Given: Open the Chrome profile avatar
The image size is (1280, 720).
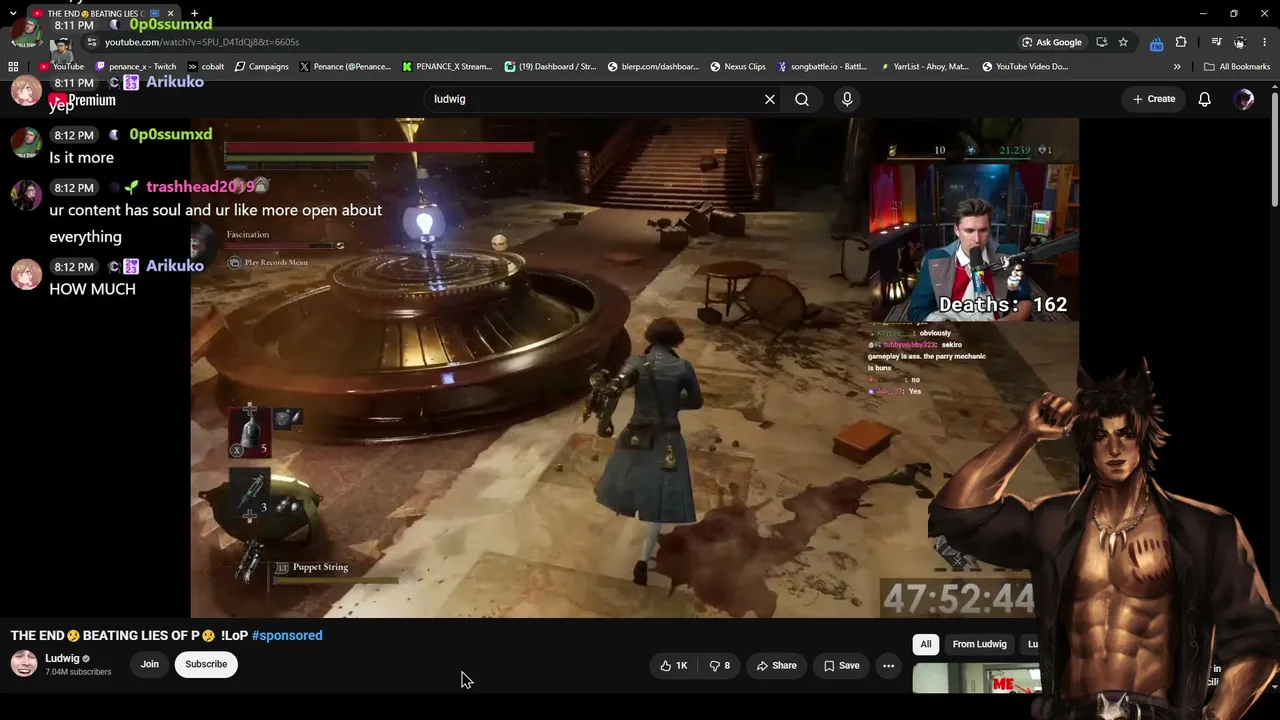Looking at the screenshot, I should (x=1240, y=42).
